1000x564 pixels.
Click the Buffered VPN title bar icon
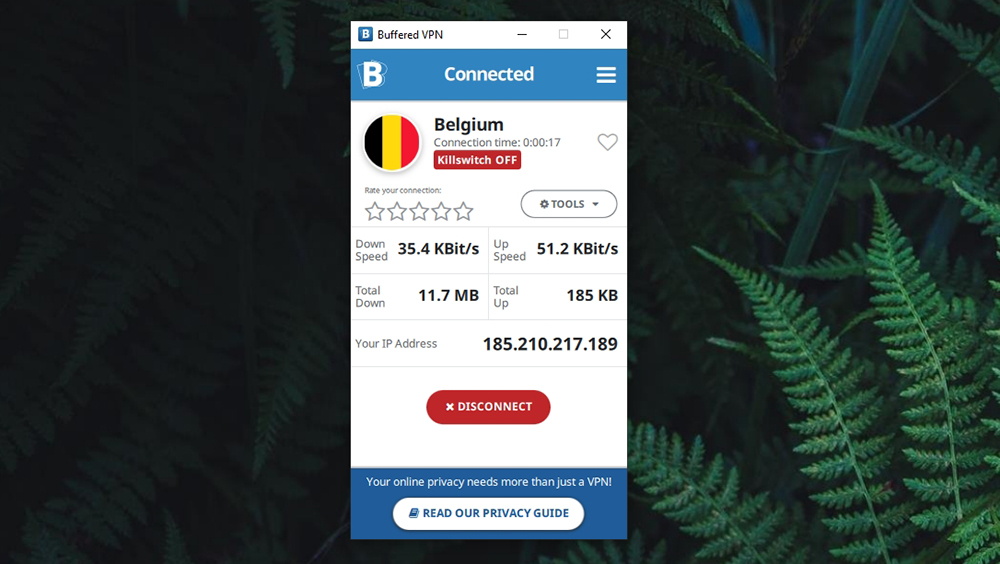(365, 34)
